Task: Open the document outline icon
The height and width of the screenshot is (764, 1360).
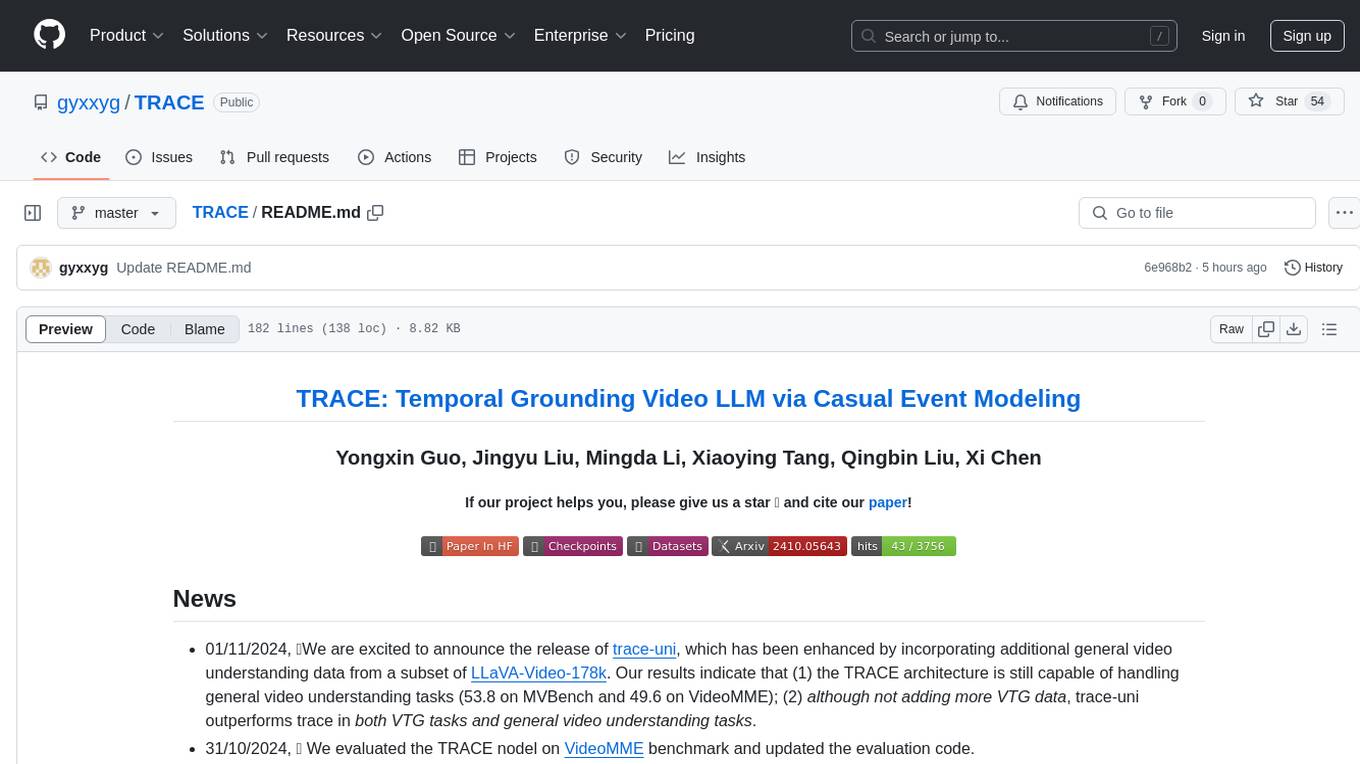Action: coord(1329,329)
